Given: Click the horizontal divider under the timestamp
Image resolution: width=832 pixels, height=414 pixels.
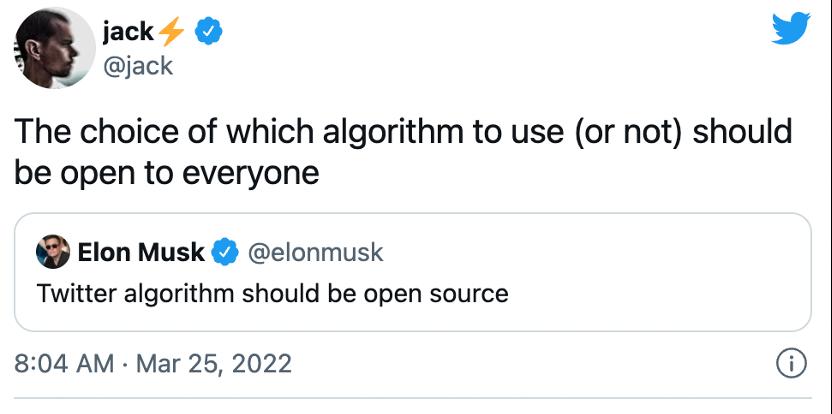Looking at the screenshot, I should pyautogui.click(x=413, y=397).
